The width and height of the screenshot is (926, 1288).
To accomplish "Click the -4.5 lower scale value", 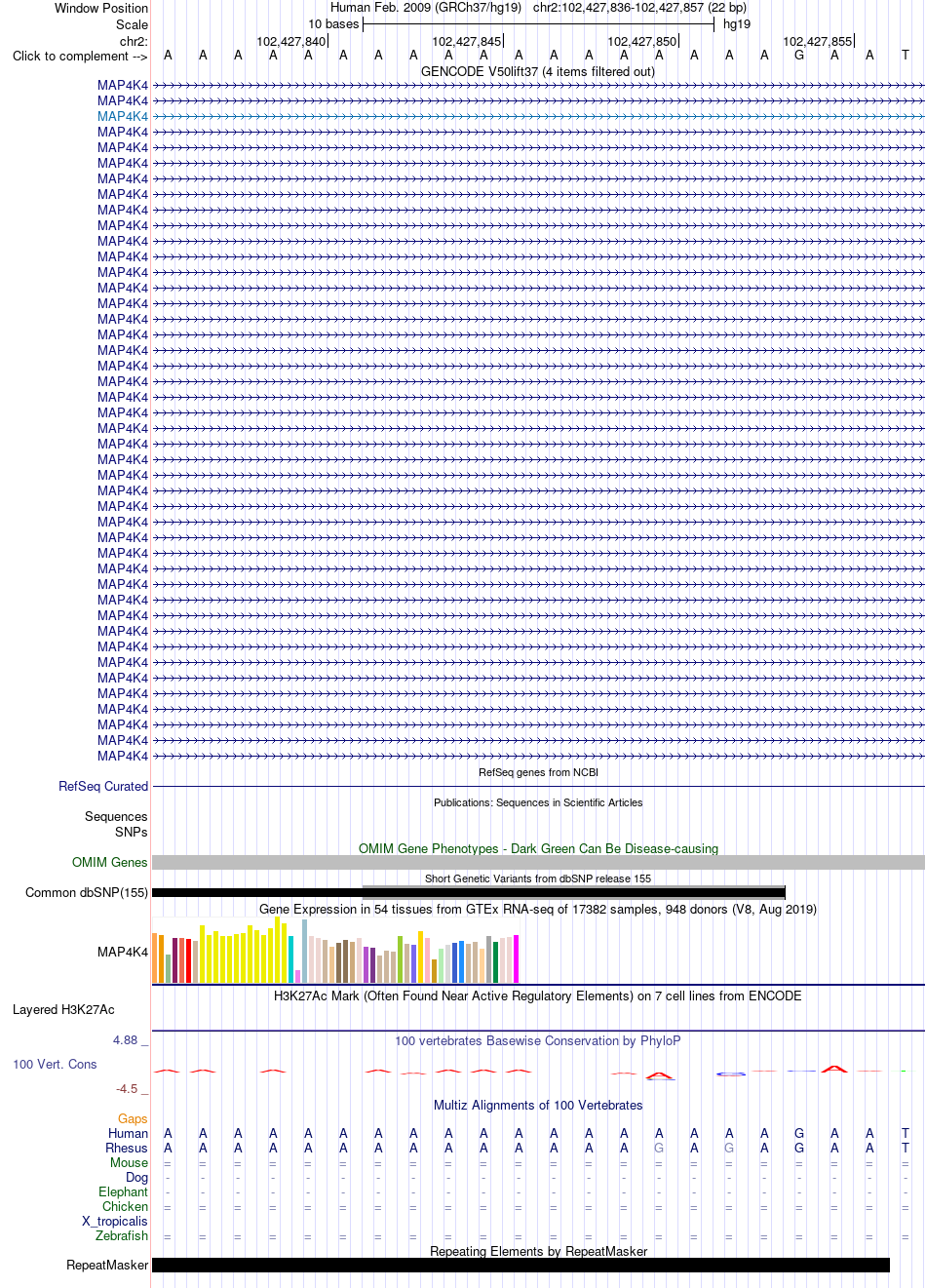I will point(127,1089).
